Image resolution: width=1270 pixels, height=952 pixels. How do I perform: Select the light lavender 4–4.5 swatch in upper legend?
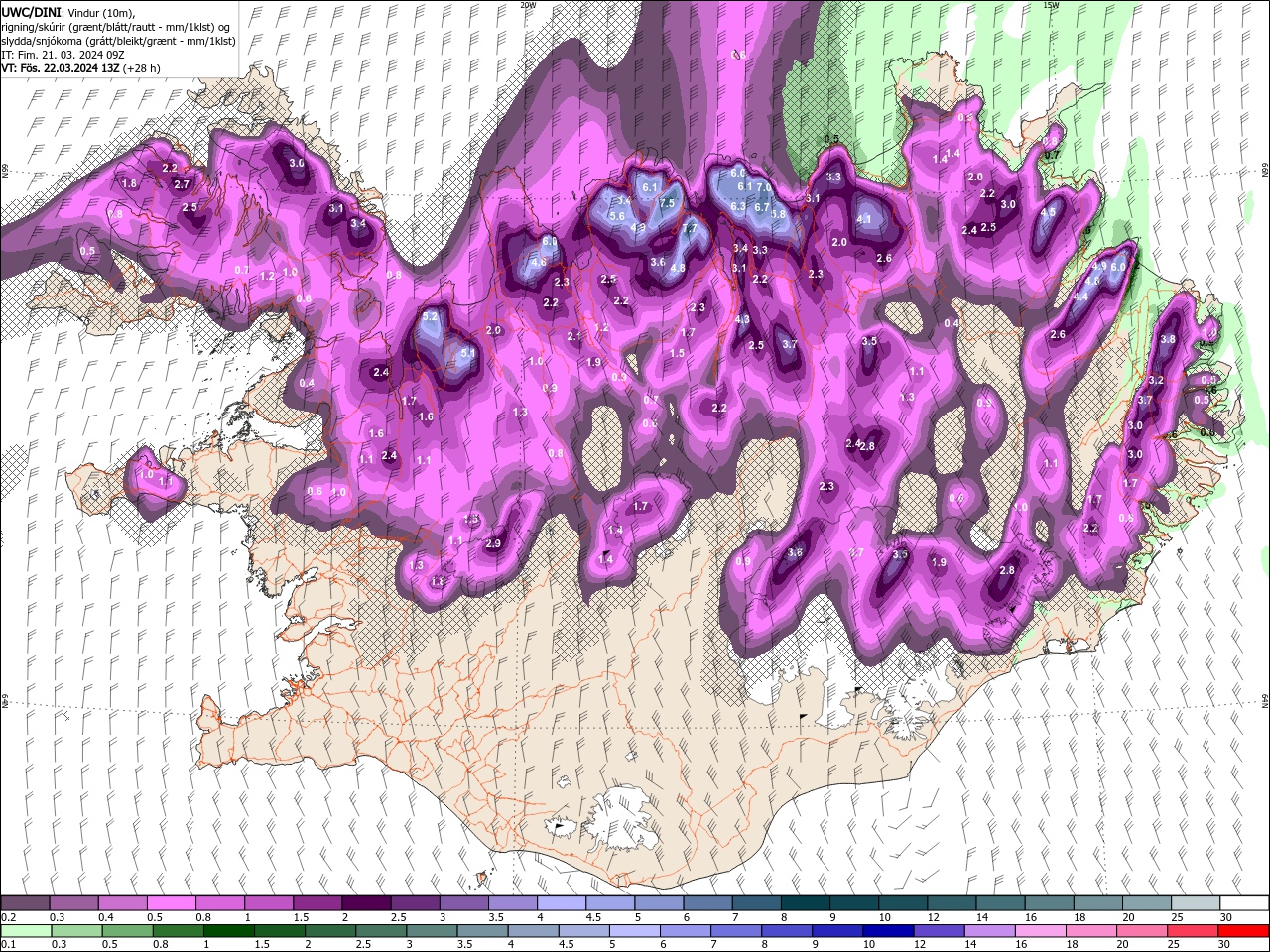click(x=562, y=903)
